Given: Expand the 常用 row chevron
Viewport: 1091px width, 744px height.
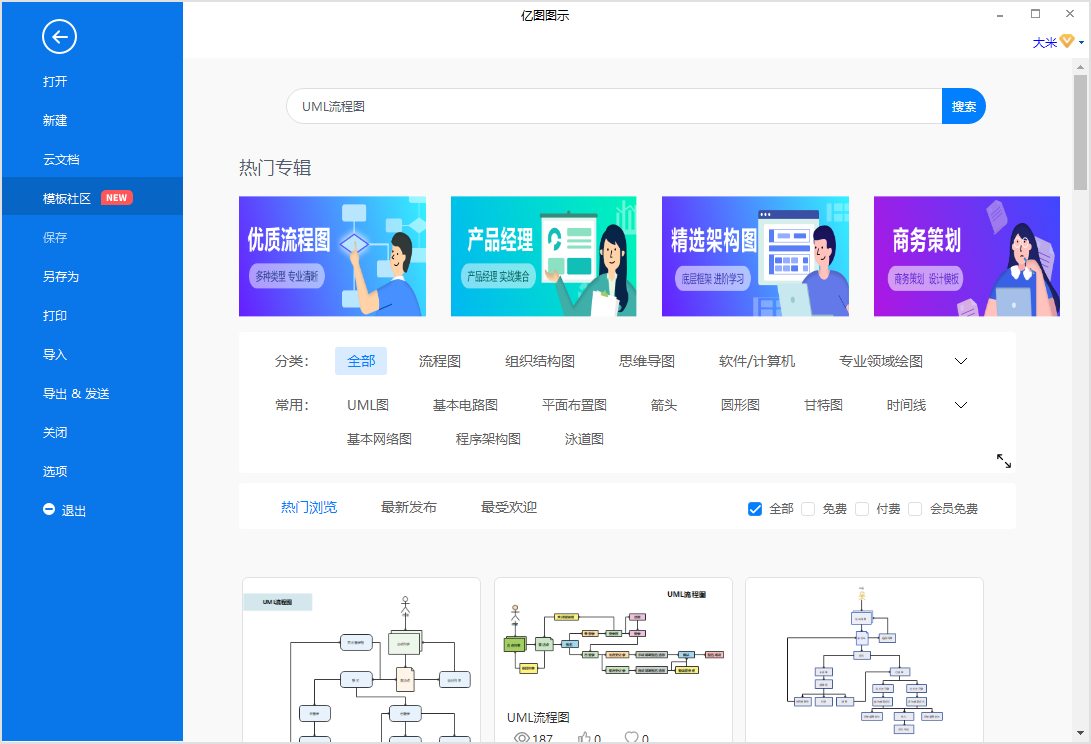Looking at the screenshot, I should (x=961, y=405).
